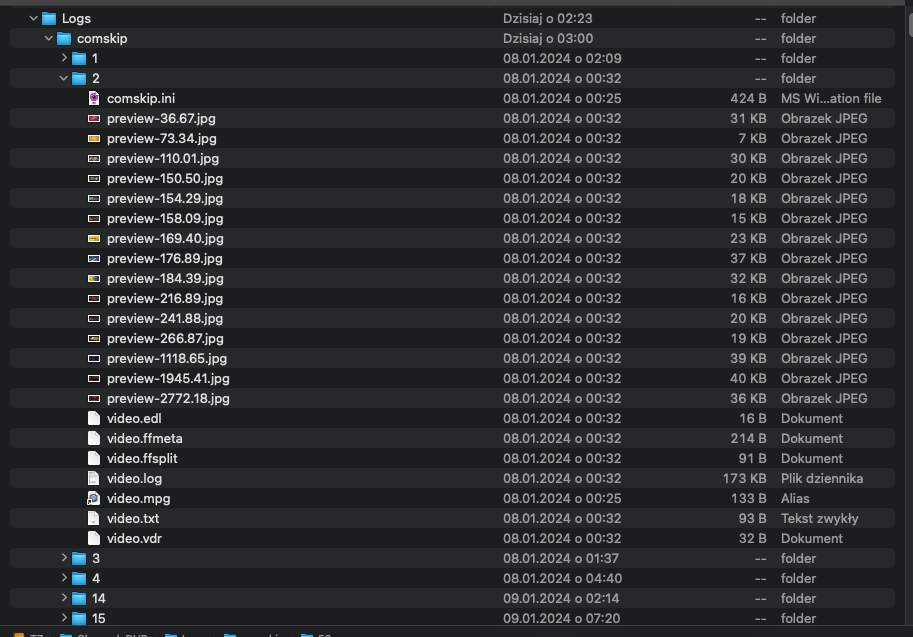This screenshot has height=637, width=913.
Task: Click the comskip.ini file icon
Action: 94,98
